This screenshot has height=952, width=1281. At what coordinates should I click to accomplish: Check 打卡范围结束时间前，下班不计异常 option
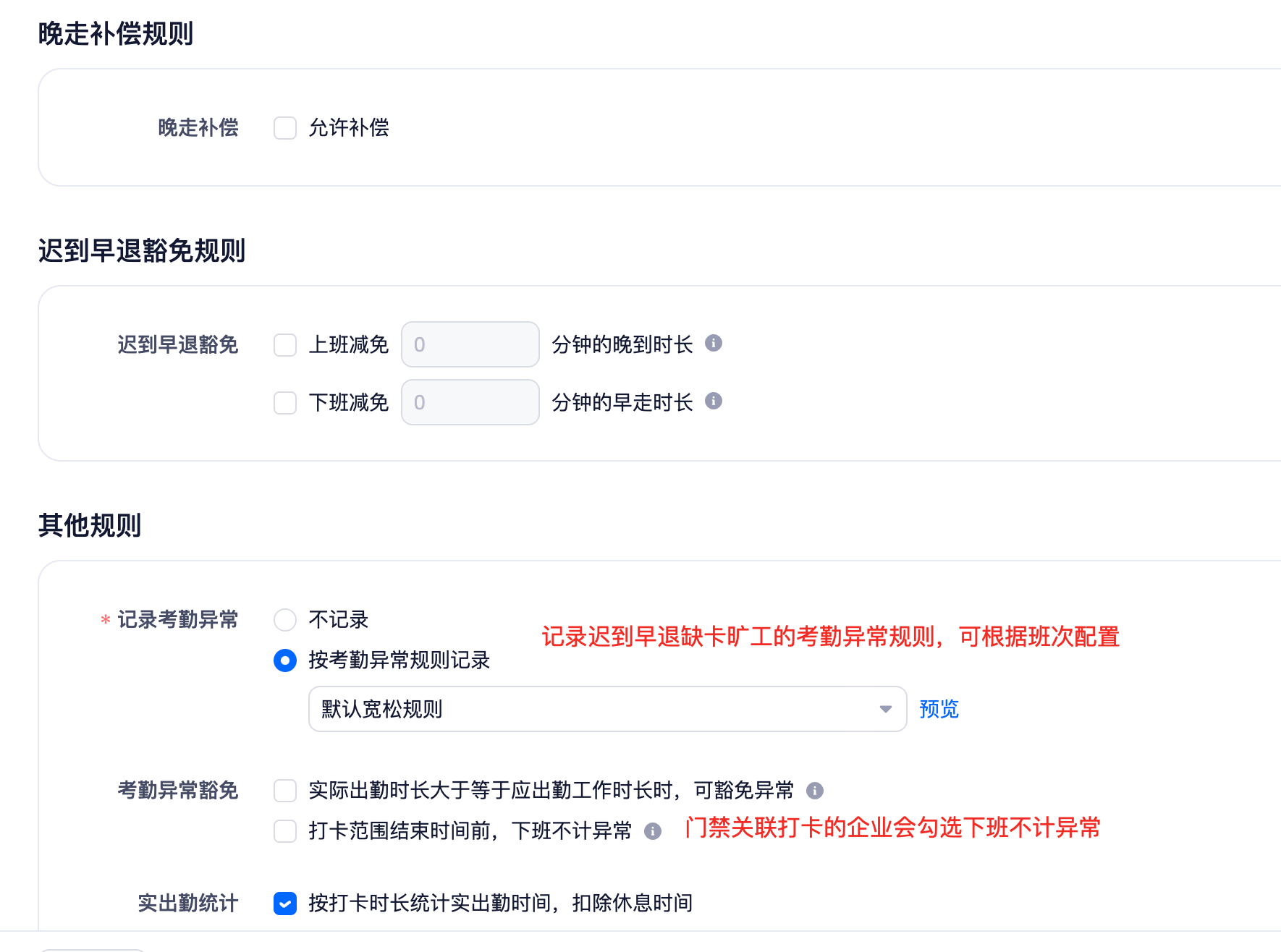(285, 831)
